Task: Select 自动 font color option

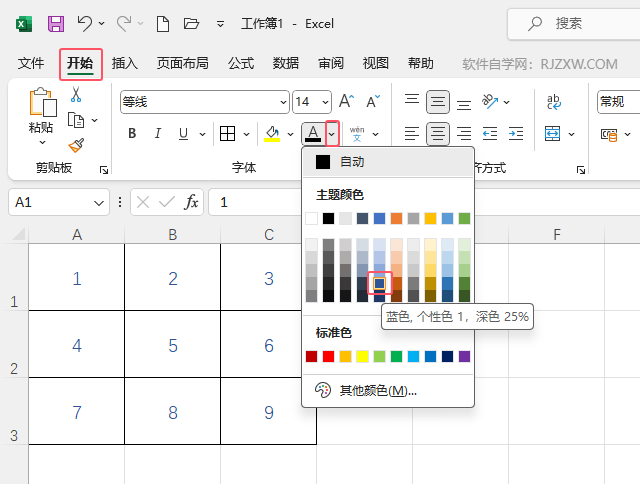Action: [351, 161]
